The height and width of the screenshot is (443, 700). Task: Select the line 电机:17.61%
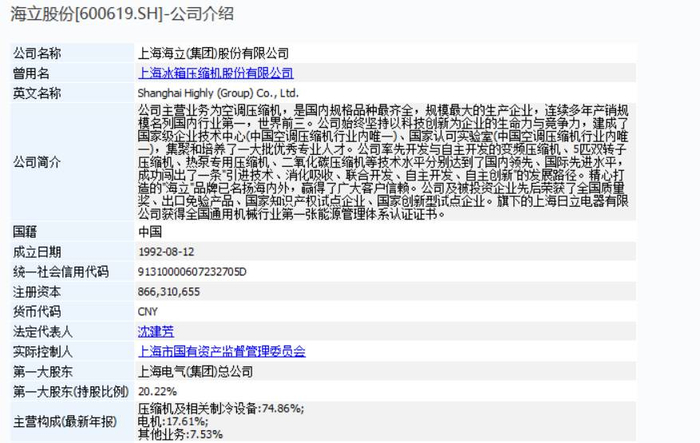[173, 421]
